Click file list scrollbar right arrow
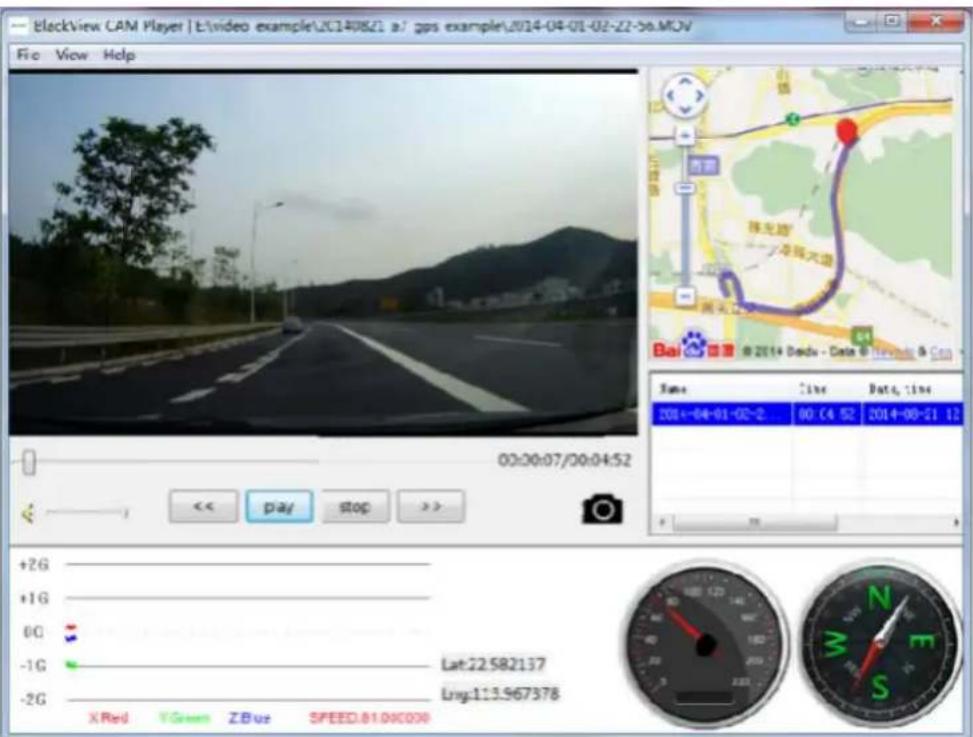The height and width of the screenshot is (737, 973). (x=956, y=522)
